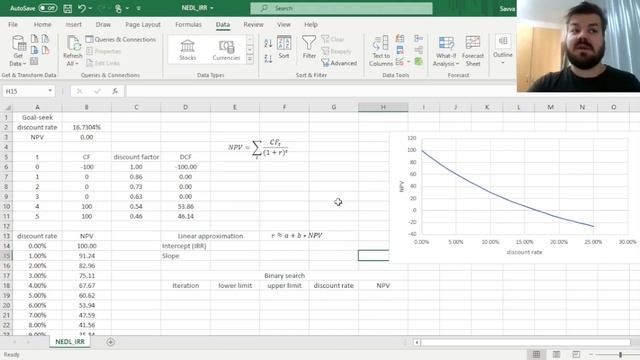Click From Table/Range icon
Screen dimensions: 640x360
34,61
